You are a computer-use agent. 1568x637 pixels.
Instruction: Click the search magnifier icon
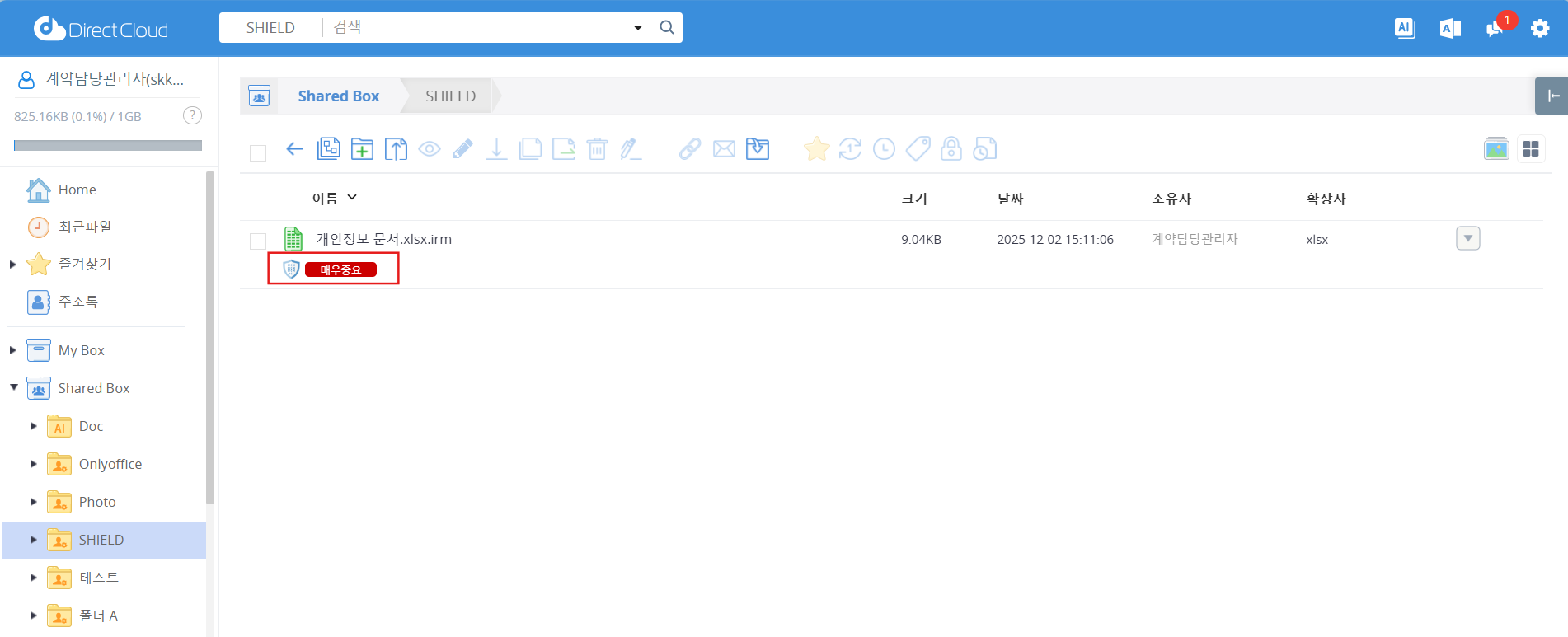click(667, 27)
